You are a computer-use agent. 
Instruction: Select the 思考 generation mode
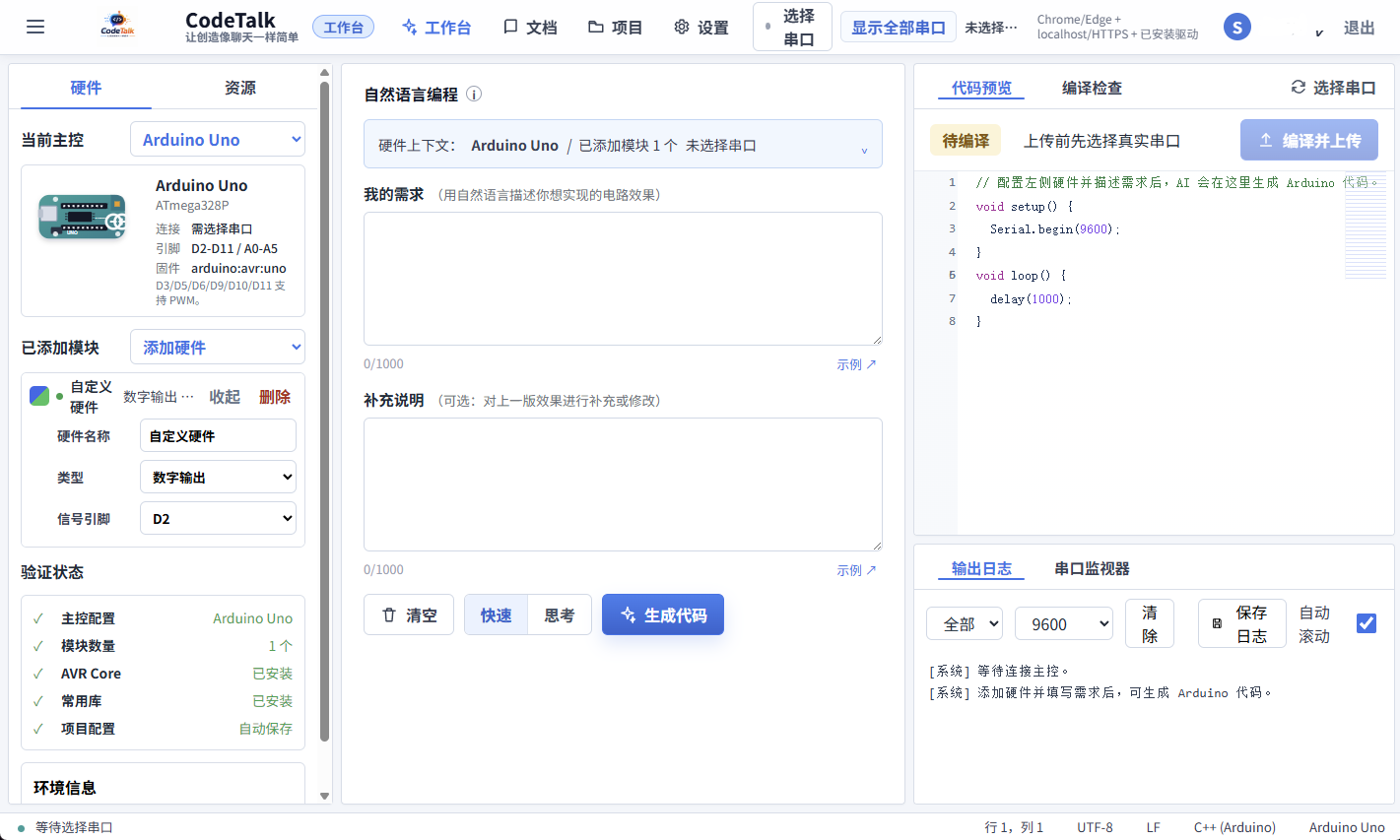(560, 615)
